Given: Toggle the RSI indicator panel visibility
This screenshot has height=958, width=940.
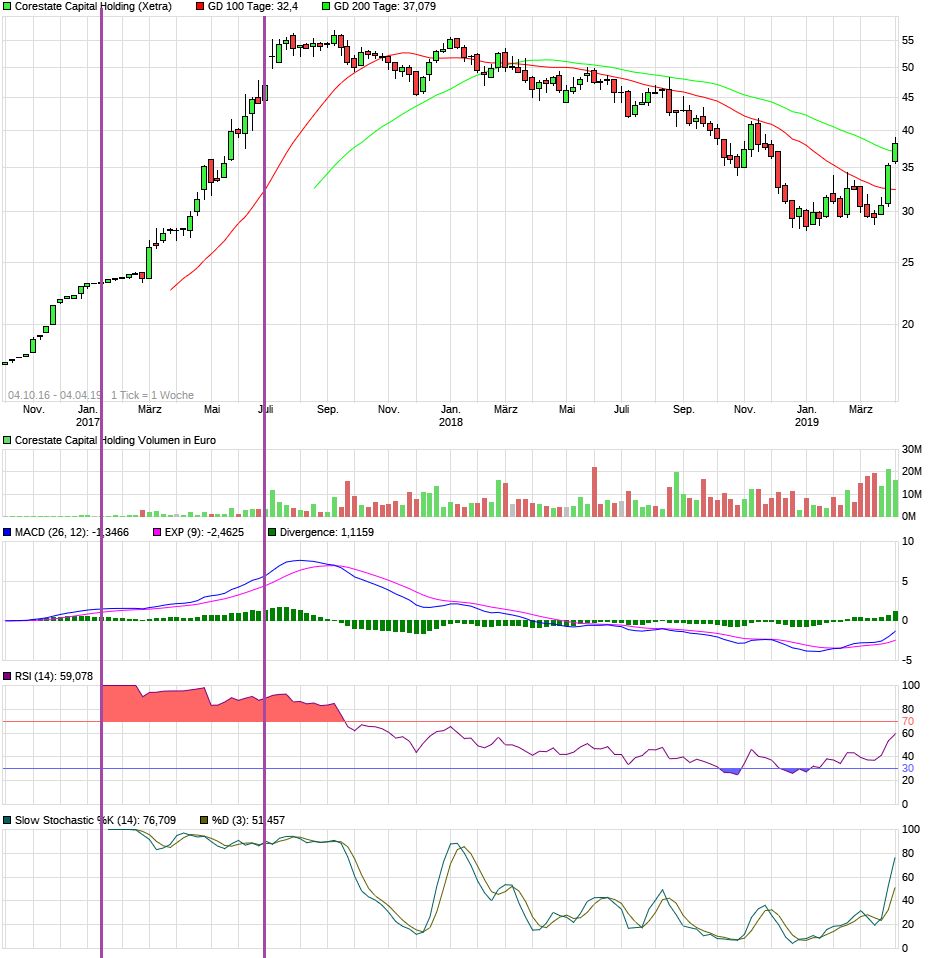Looking at the screenshot, I should [x=7, y=676].
